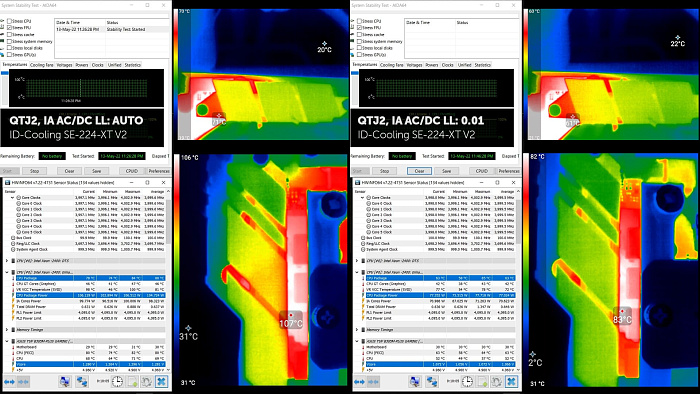Click the Stop button in the AUTO test window
700x394 pixels.
pyautogui.click(x=34, y=171)
